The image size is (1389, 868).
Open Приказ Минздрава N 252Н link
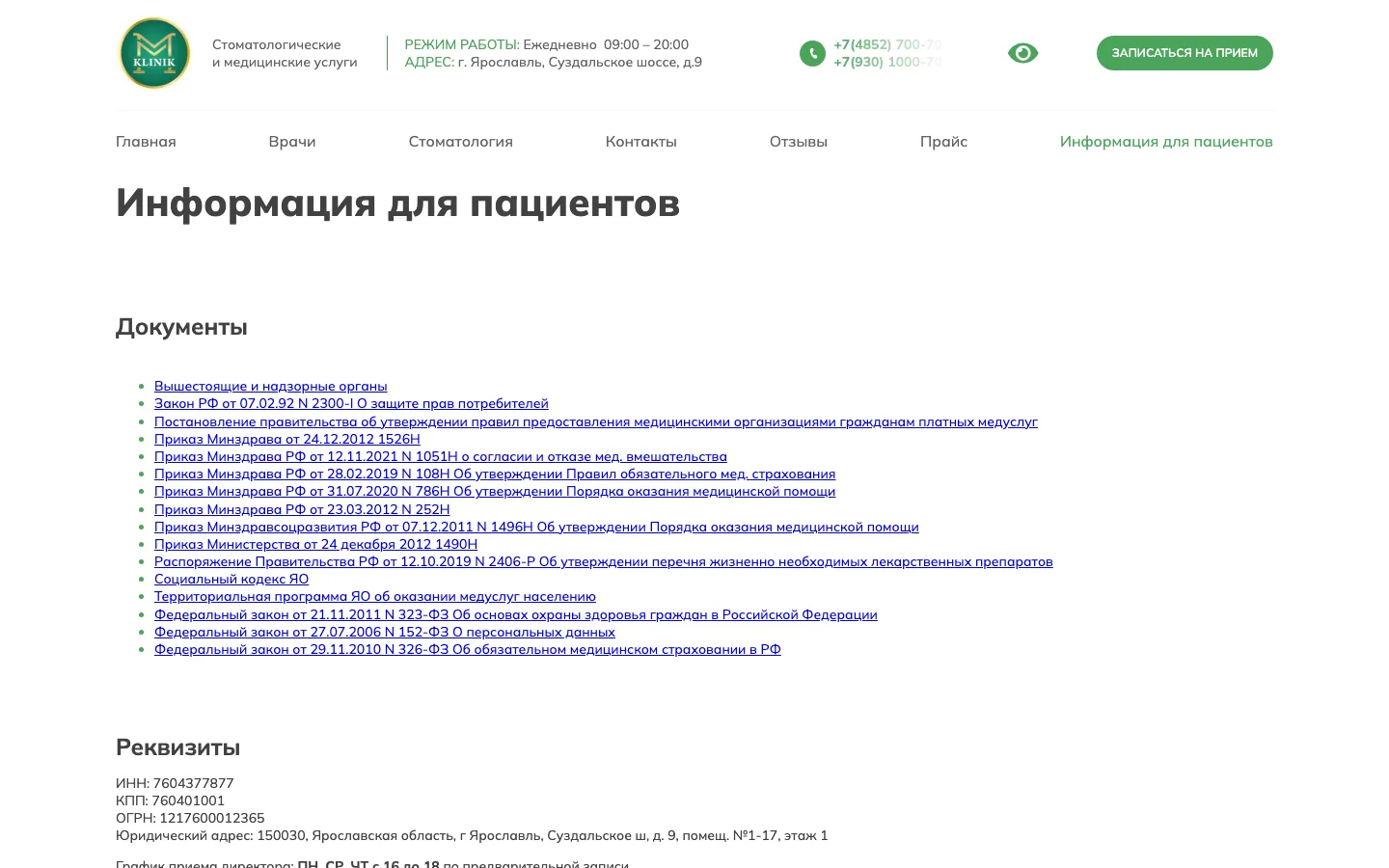point(302,509)
